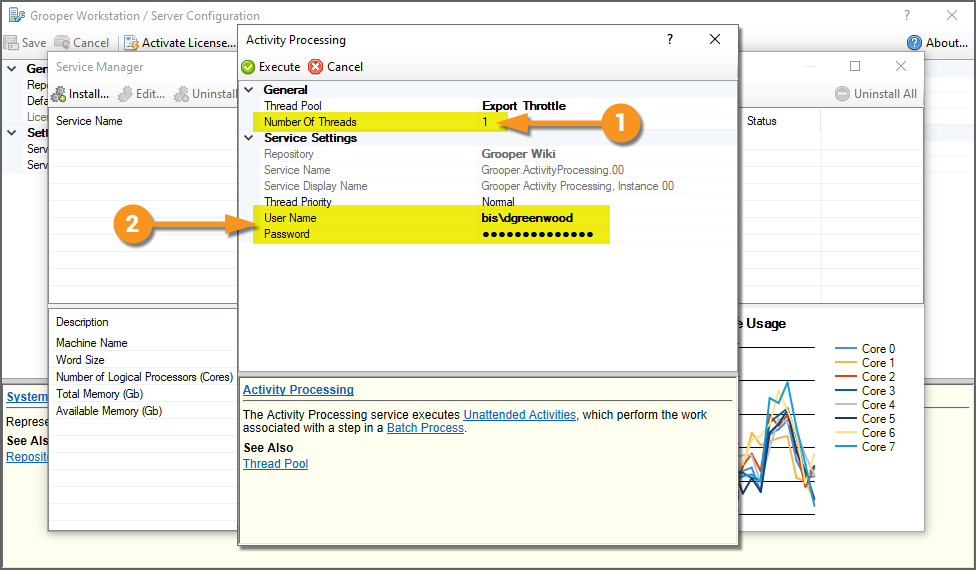Screen dimensions: 976x570
Task: Click Install in Service Manager toolbar
Action: 80,94
